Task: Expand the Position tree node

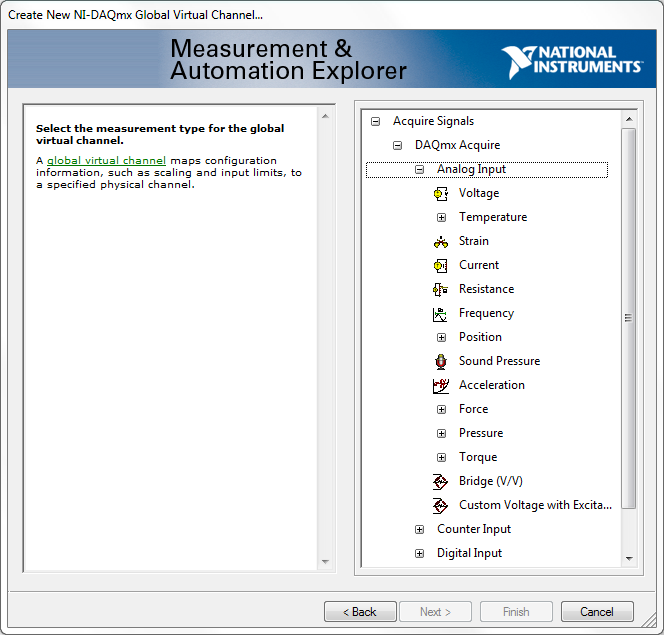Action: pyautogui.click(x=441, y=337)
